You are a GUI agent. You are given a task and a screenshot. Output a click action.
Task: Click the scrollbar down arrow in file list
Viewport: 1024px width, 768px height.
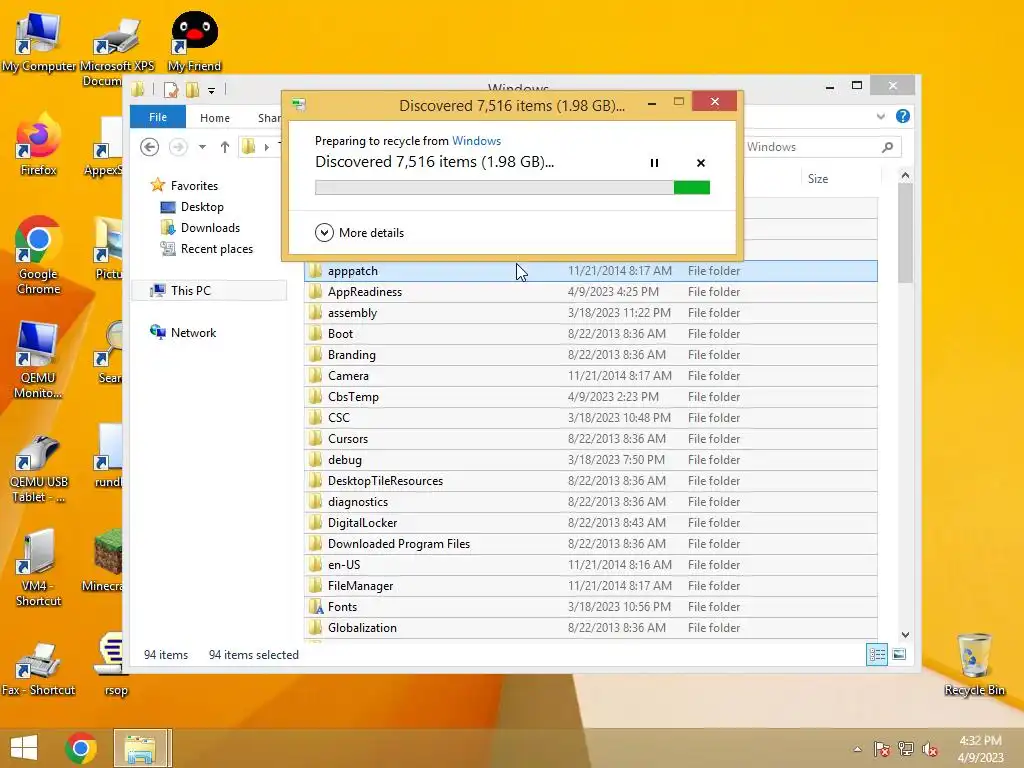click(x=905, y=635)
